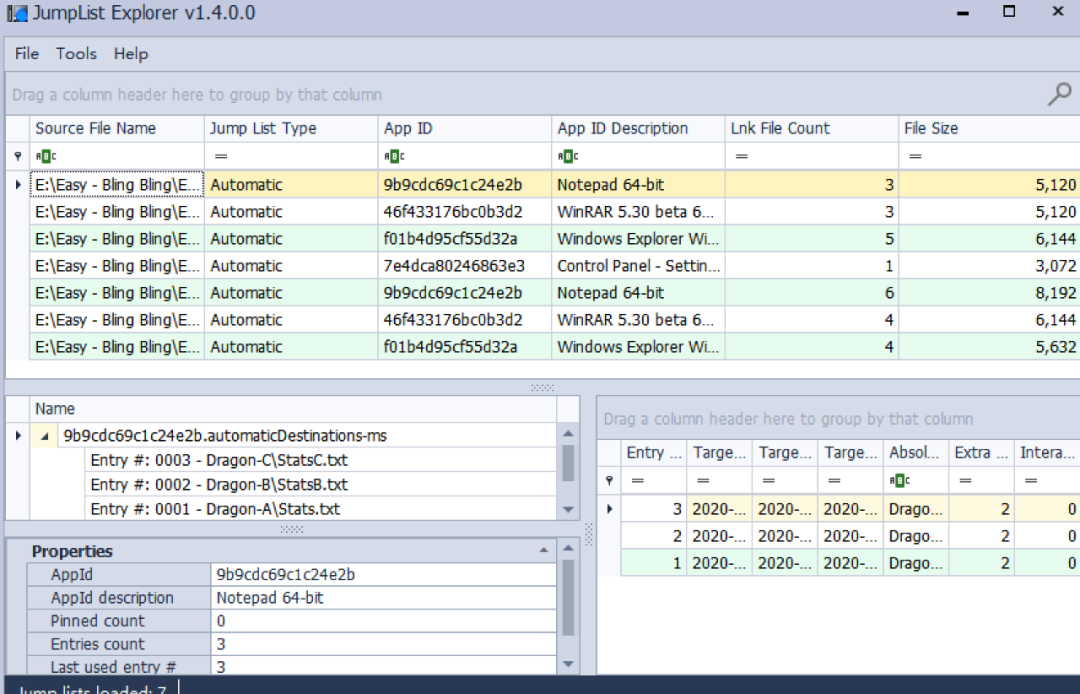
Task: Click the search magnifier icon
Action: coord(1057,93)
